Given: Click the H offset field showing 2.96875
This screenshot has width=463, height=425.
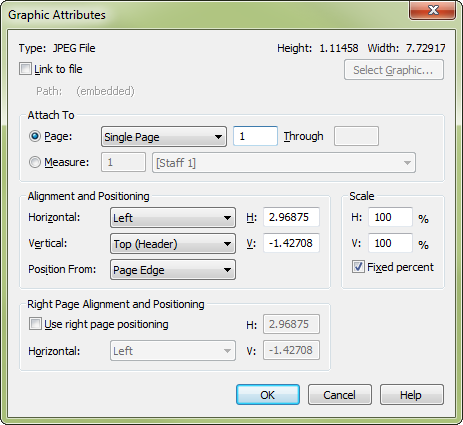Looking at the screenshot, I should coord(291,217).
